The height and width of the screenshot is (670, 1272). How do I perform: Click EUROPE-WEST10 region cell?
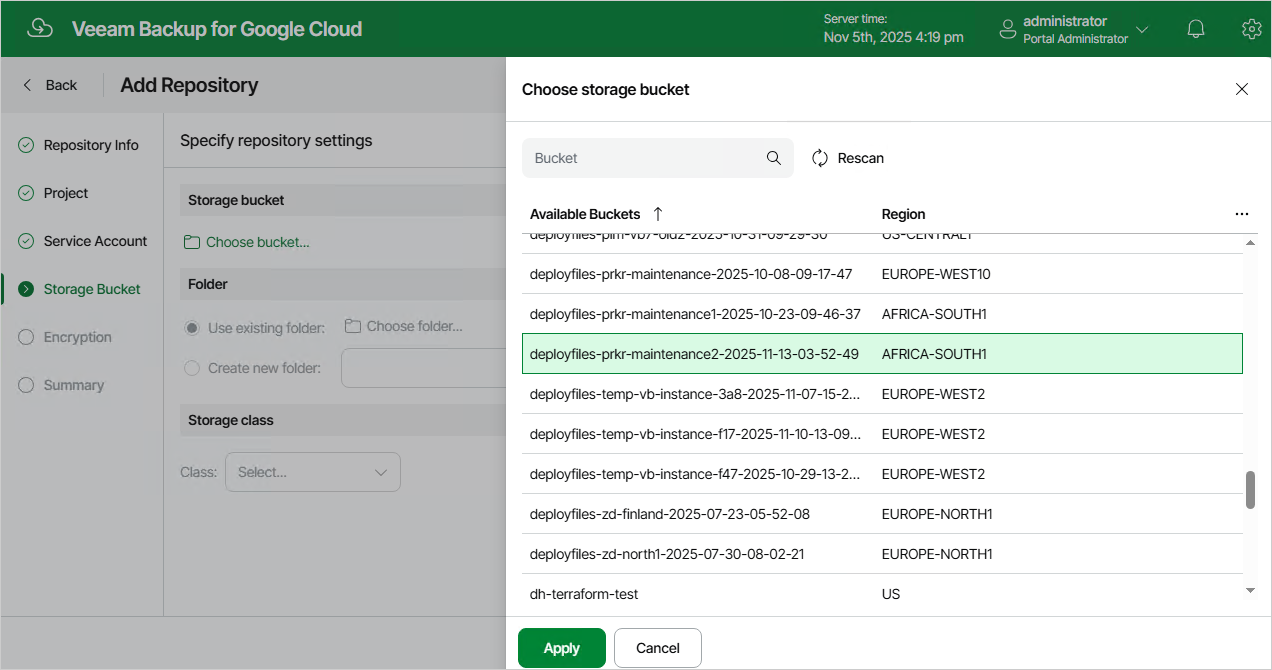(x=936, y=274)
